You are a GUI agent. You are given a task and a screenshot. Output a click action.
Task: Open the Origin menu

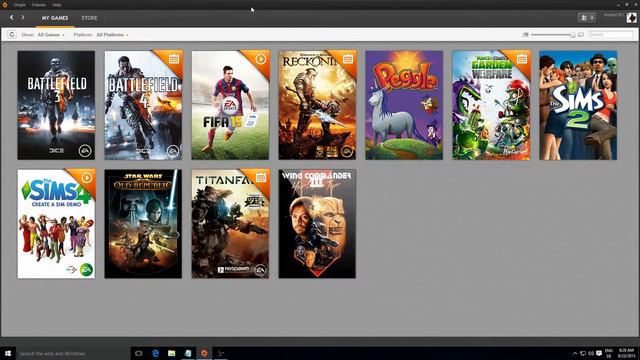tap(19, 5)
